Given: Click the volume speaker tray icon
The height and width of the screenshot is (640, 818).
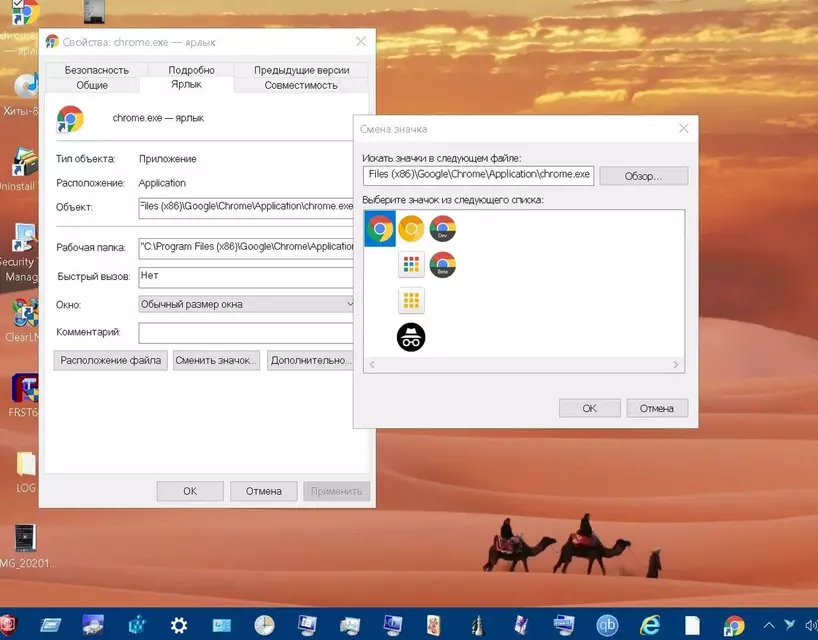Looking at the screenshot, I should click(x=811, y=625).
